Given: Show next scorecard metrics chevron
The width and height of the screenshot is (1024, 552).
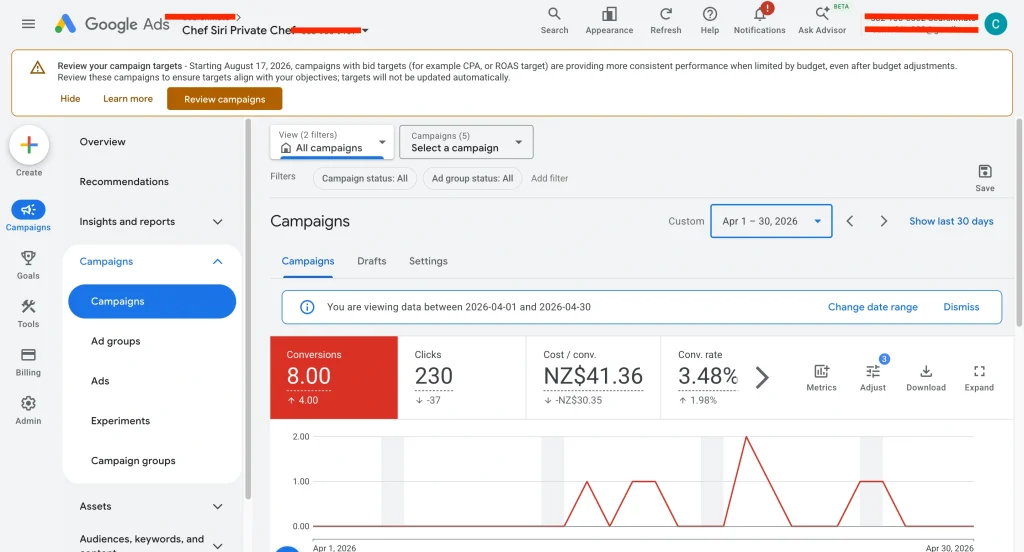Looking at the screenshot, I should pos(762,377).
